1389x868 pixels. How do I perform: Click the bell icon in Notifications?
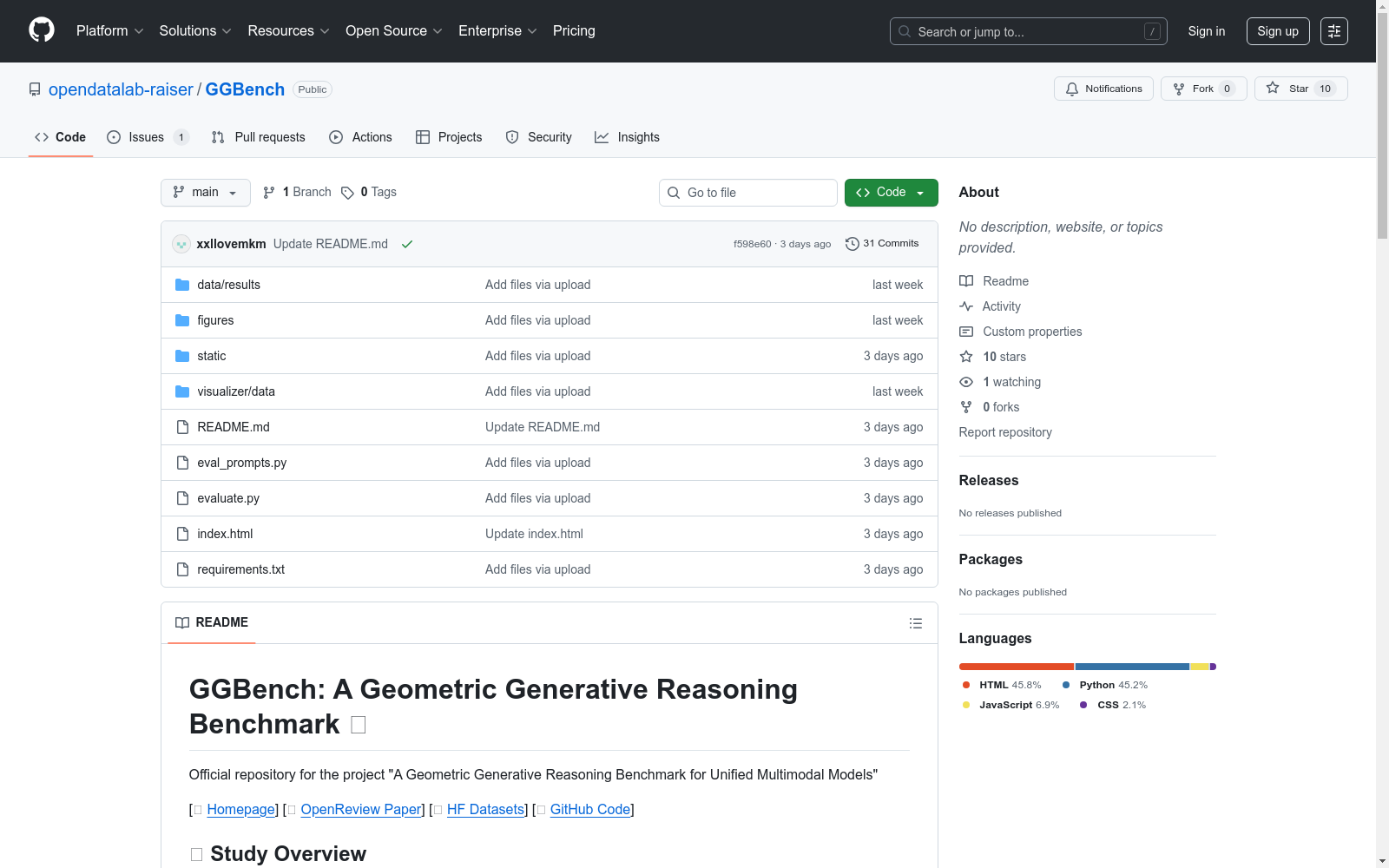tap(1072, 89)
